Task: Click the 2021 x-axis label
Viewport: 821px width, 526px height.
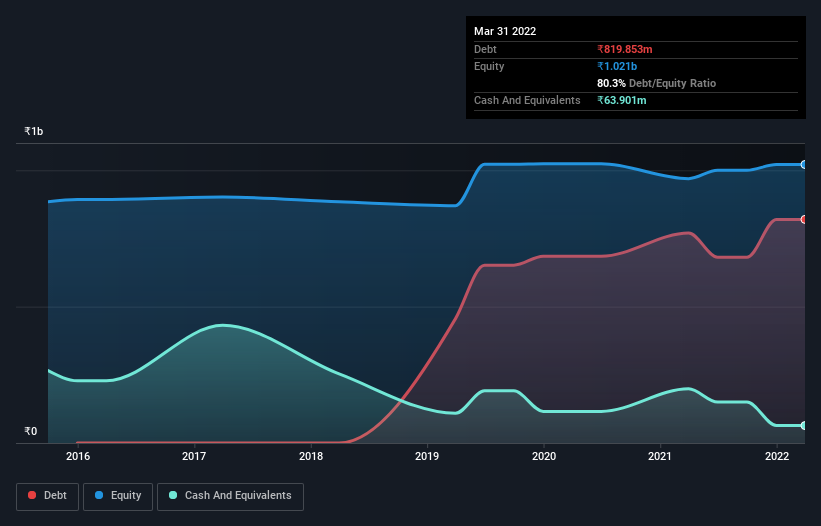Action: pos(660,456)
